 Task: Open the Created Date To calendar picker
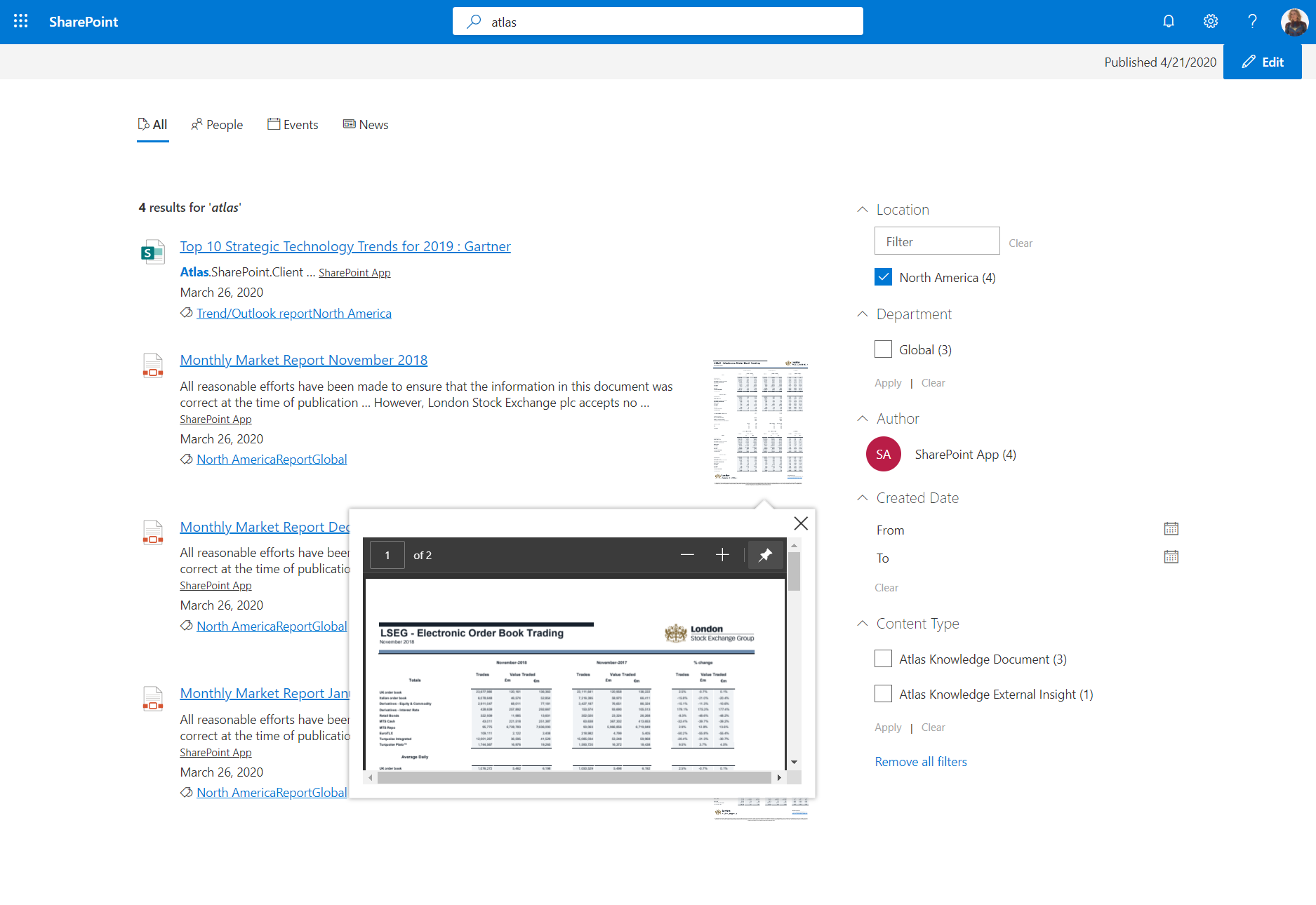[1171, 557]
